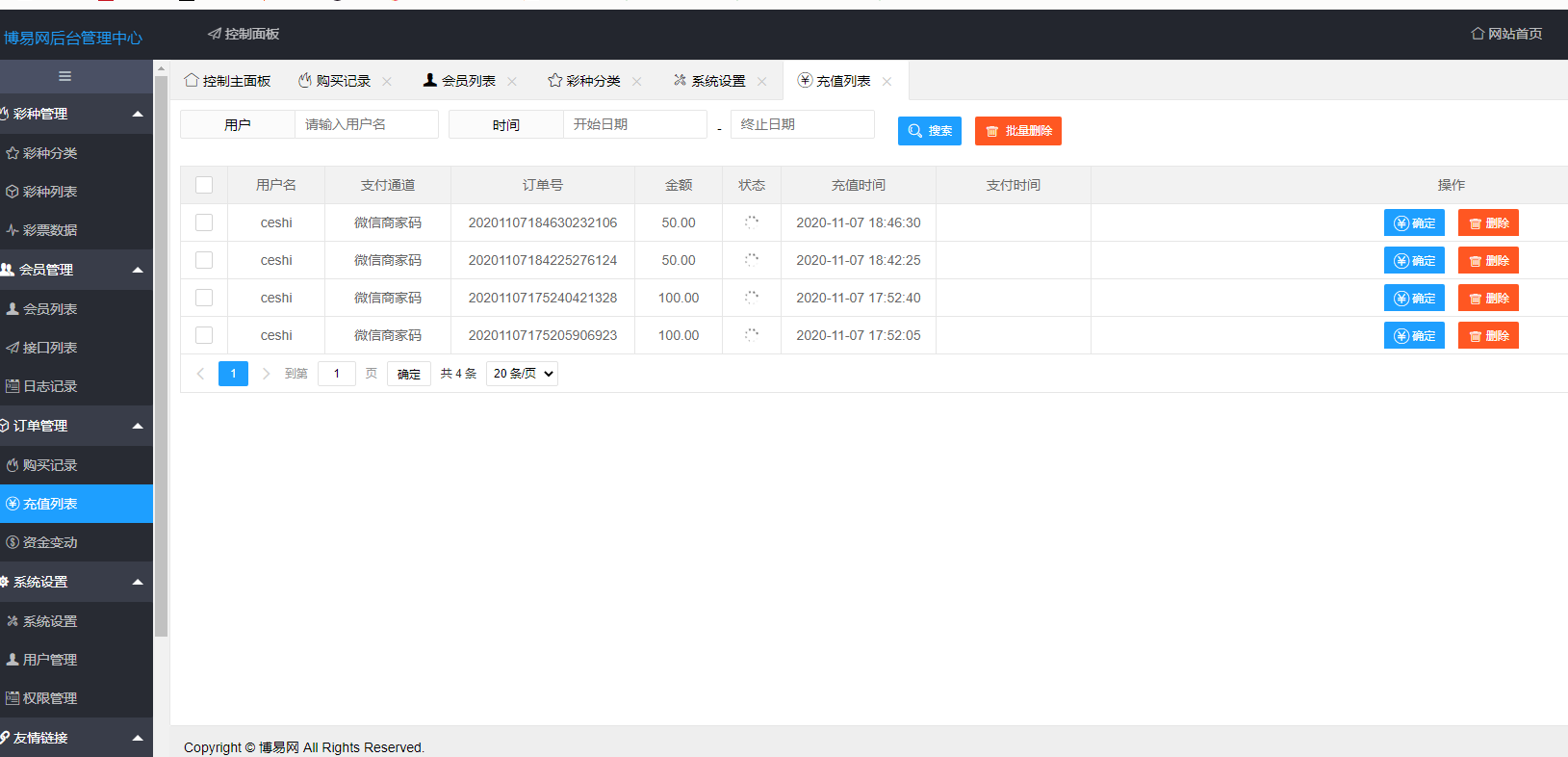Click the page number jump input
This screenshot has width=1568, height=757.
[x=337, y=374]
